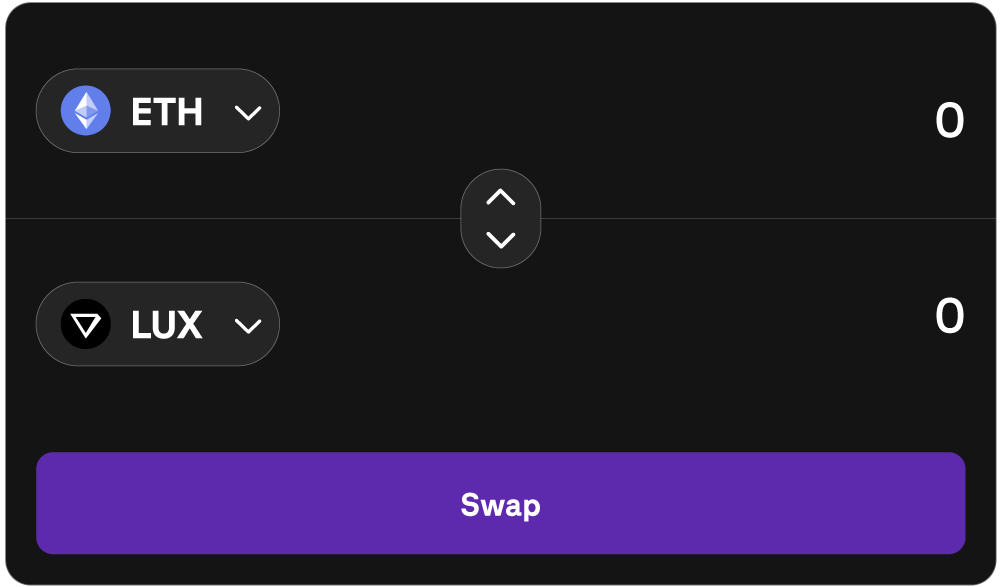Expand the ETH dropdown chevron
The height and width of the screenshot is (587, 1000).
pyautogui.click(x=247, y=112)
